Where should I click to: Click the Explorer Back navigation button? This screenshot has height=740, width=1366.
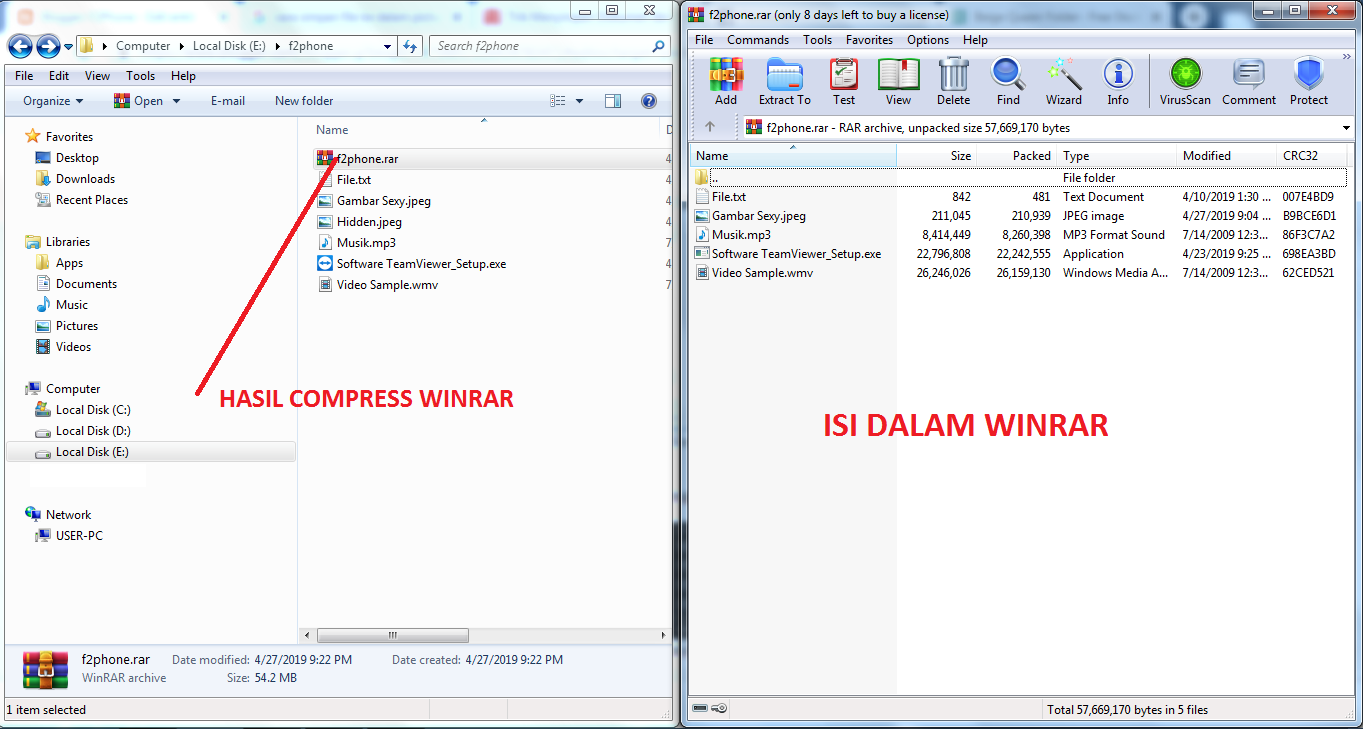[20, 46]
